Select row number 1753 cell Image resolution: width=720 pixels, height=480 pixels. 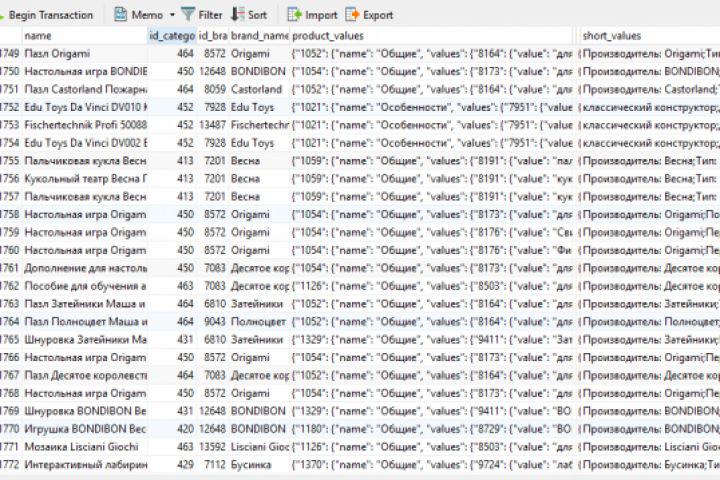(10, 125)
